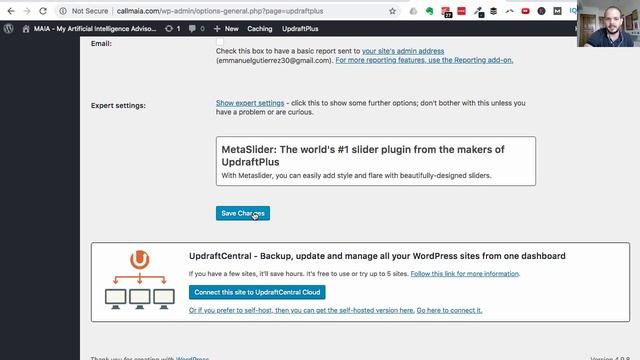Image resolution: width=640 pixels, height=360 pixels.
Task: Reload the page with the refresh icon
Action: 43,11
